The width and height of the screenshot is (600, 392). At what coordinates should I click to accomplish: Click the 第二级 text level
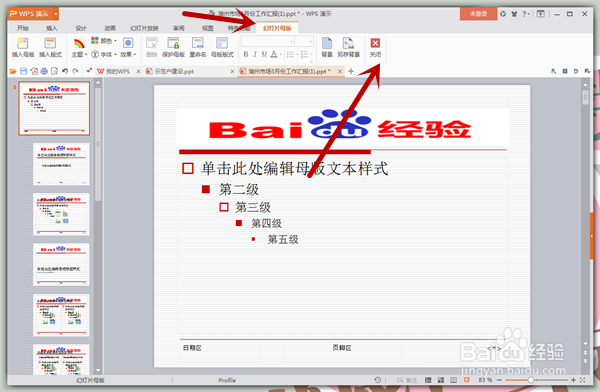click(x=239, y=189)
